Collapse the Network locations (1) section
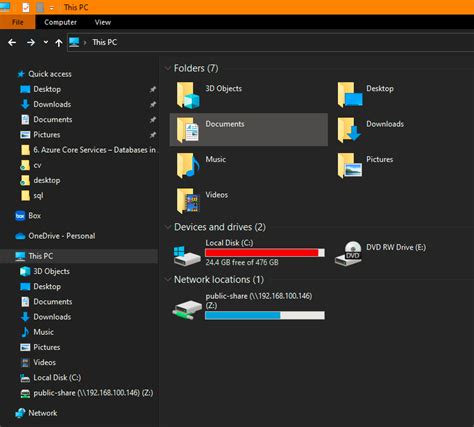Viewport: 474px width, 427px height. coord(167,279)
